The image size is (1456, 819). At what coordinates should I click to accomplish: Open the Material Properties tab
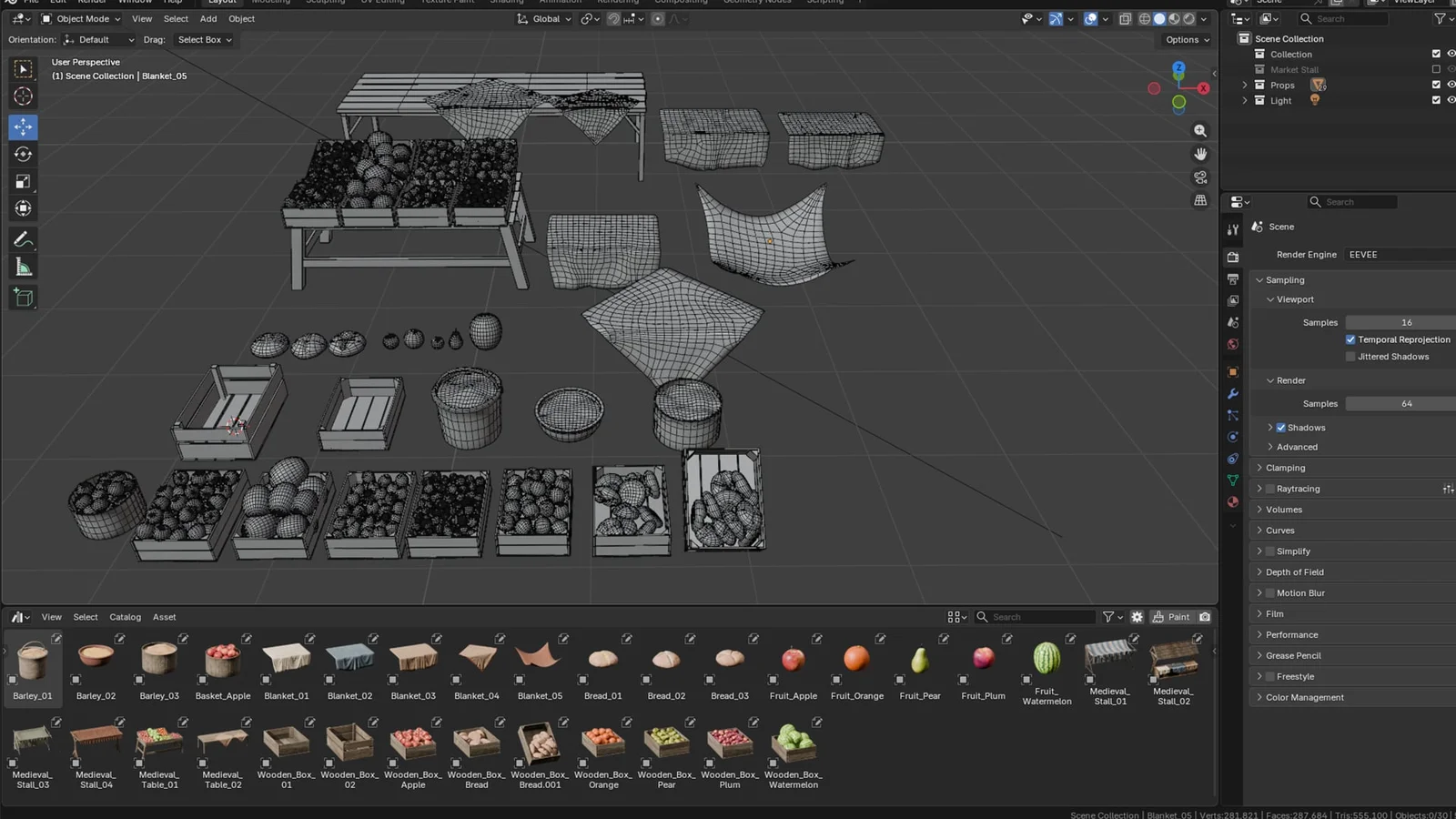(1232, 501)
